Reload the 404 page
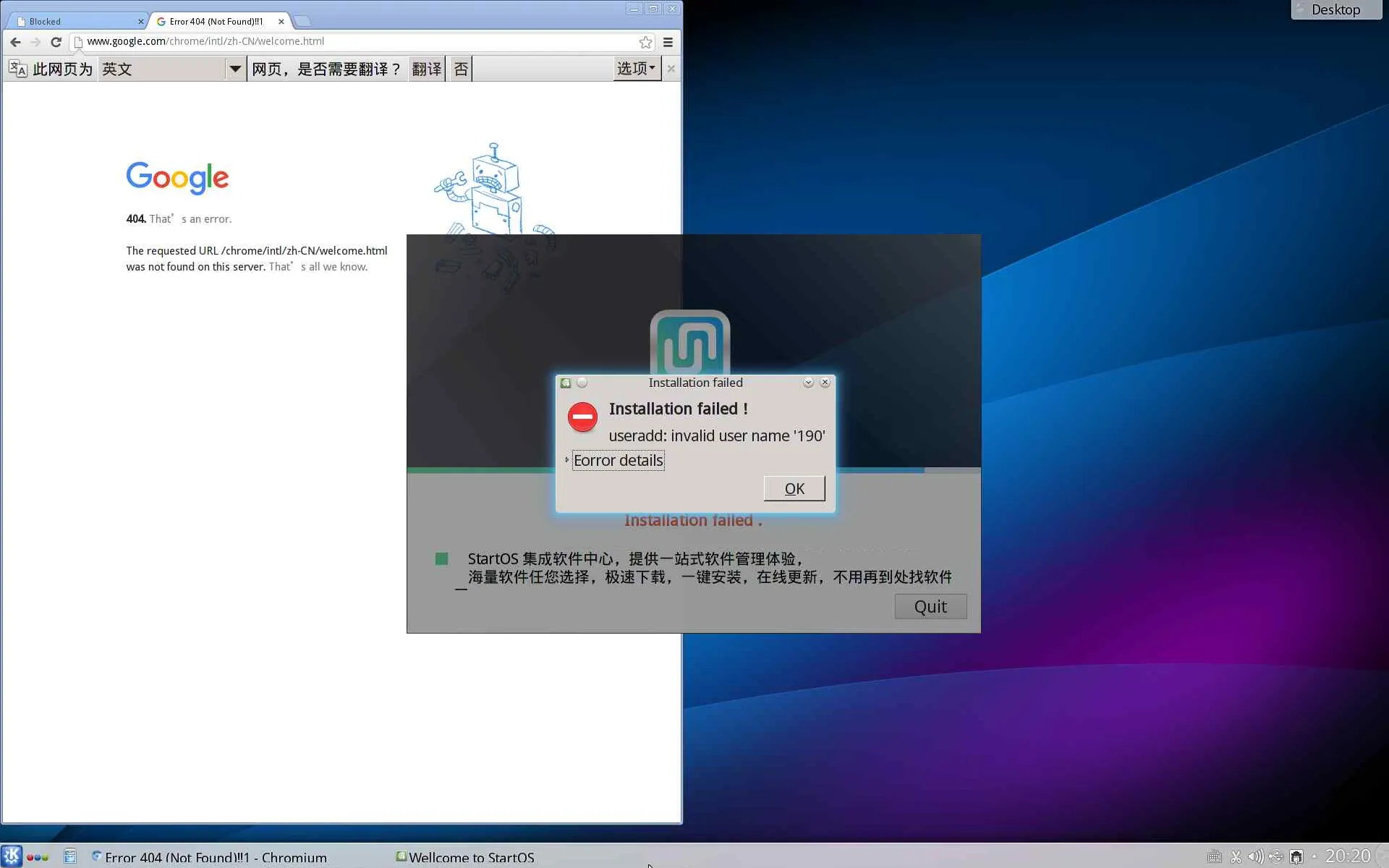 click(x=56, y=42)
